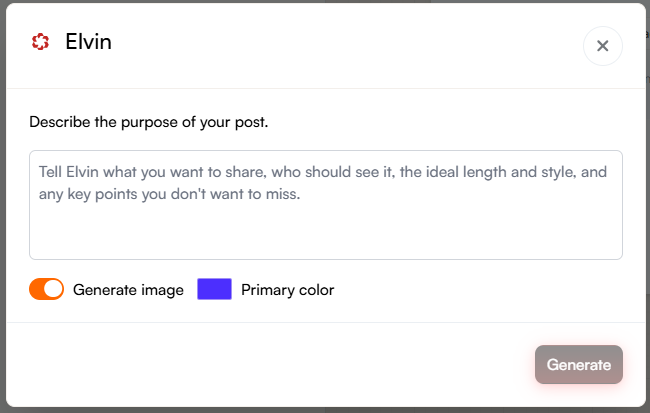Change the primary color via the blue-violet swatch

click(215, 289)
